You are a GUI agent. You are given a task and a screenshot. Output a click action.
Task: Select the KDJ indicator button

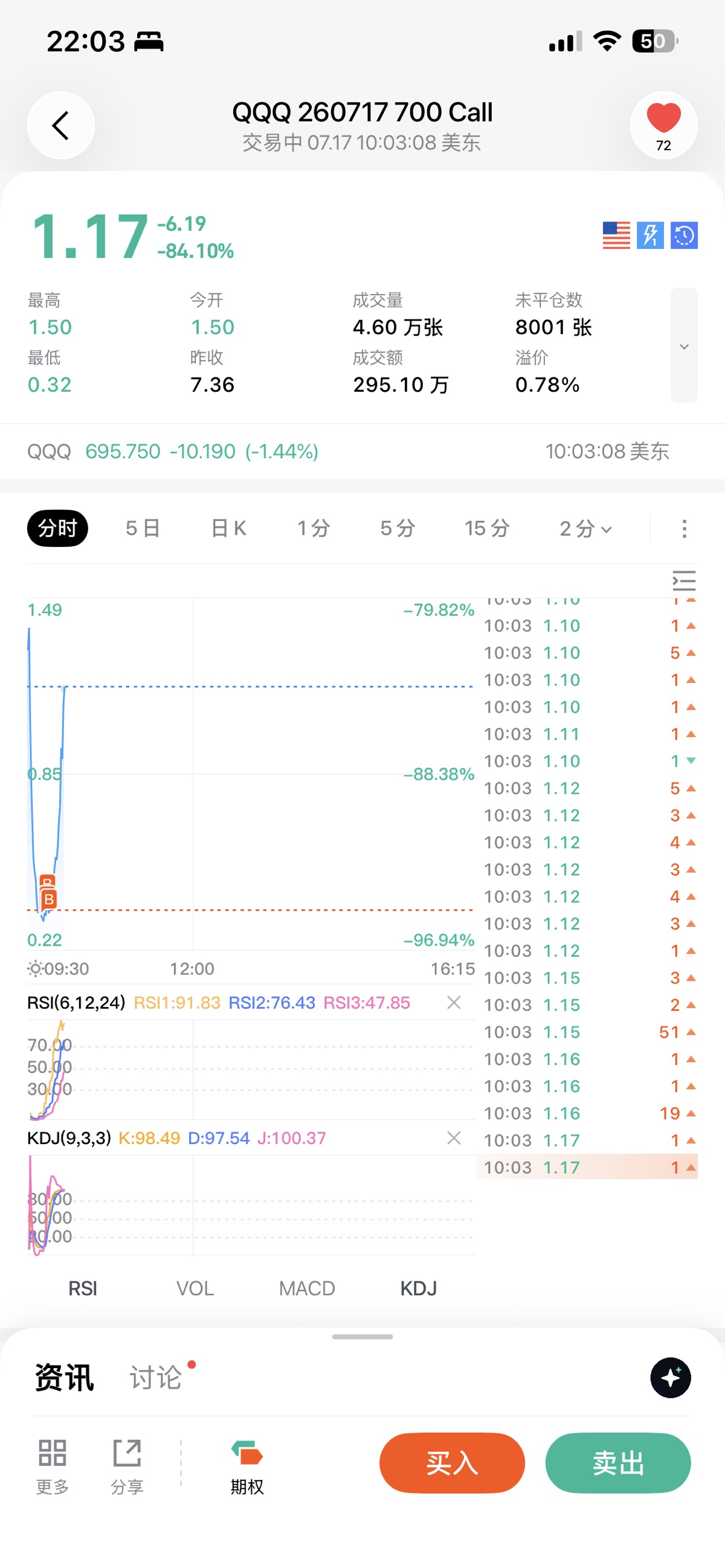(419, 1288)
